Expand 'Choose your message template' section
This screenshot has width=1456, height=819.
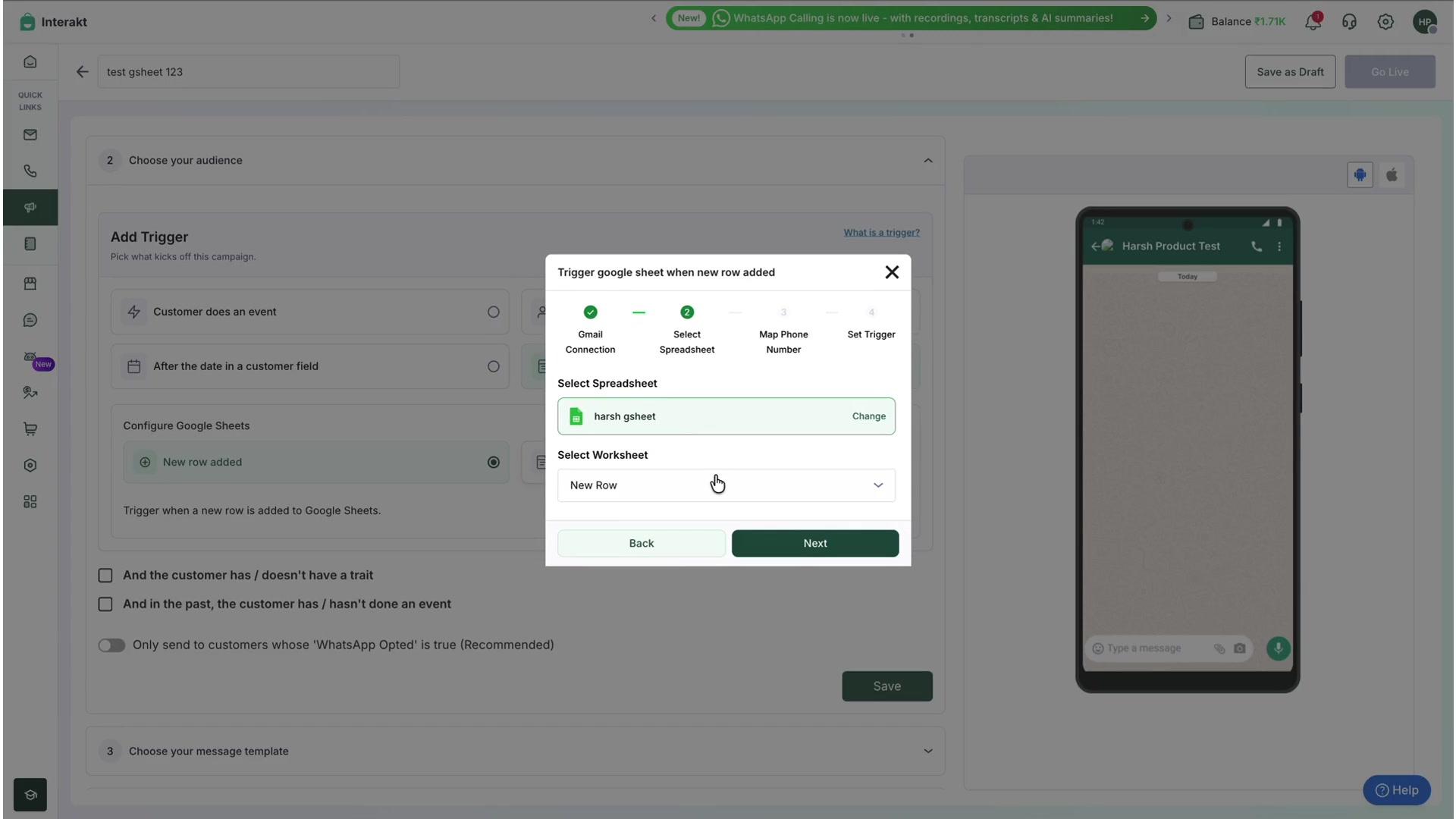pyautogui.click(x=928, y=752)
